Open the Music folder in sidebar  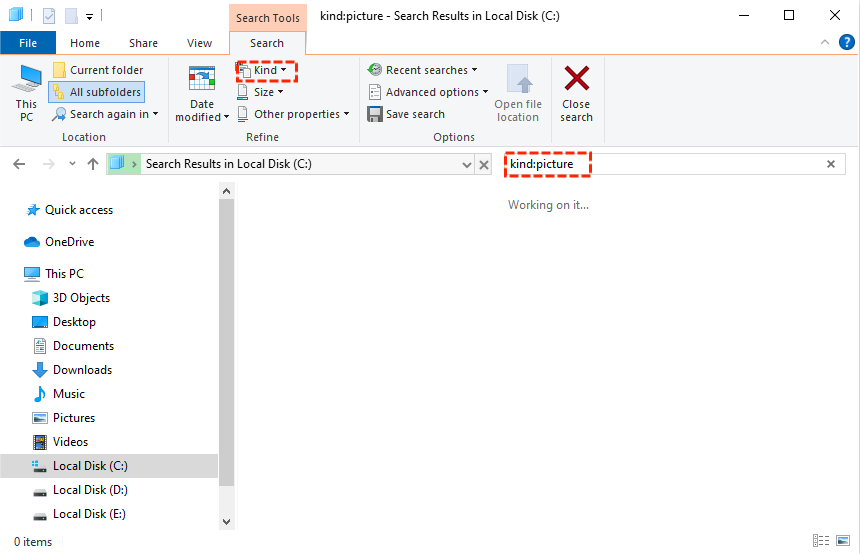(59, 394)
